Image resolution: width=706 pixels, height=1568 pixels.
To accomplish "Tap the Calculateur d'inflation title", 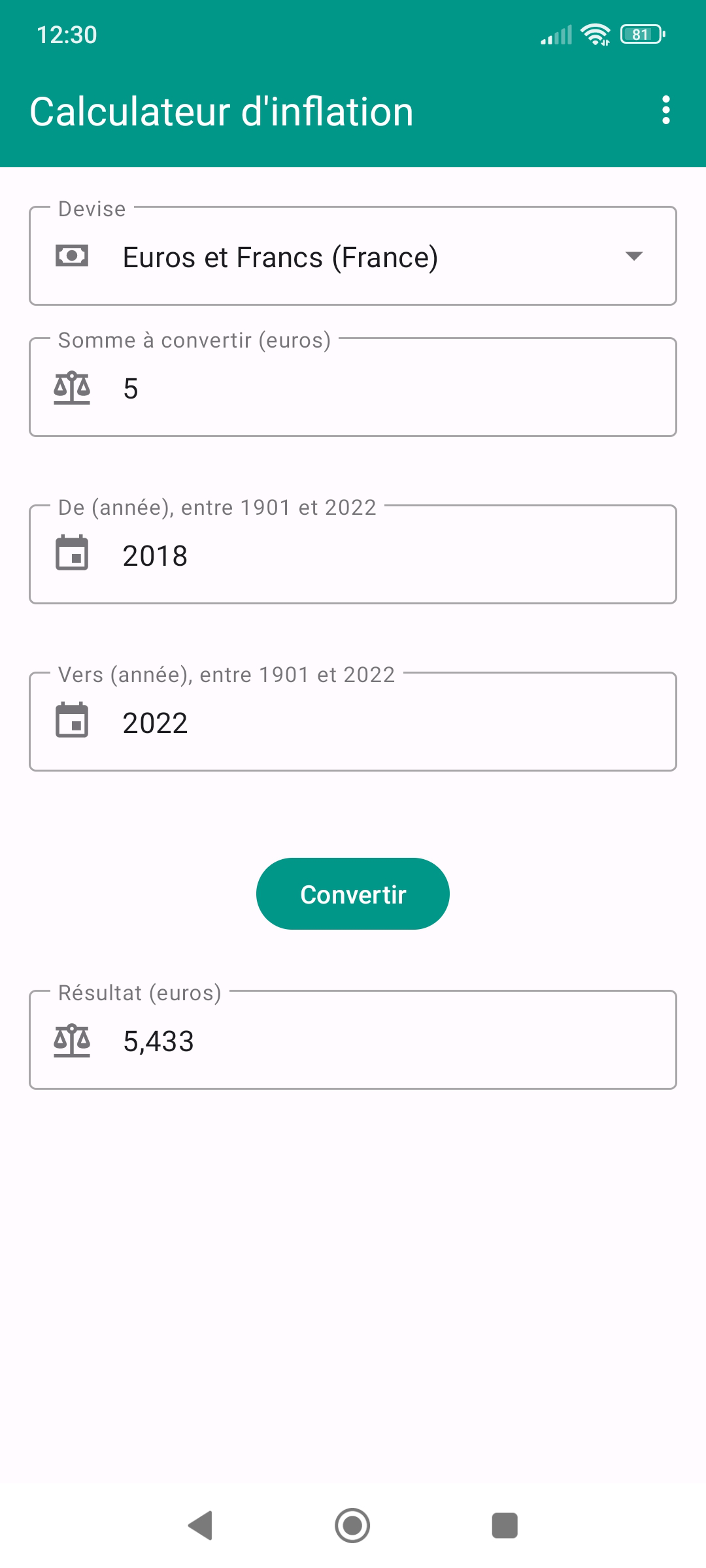I will tap(222, 112).
